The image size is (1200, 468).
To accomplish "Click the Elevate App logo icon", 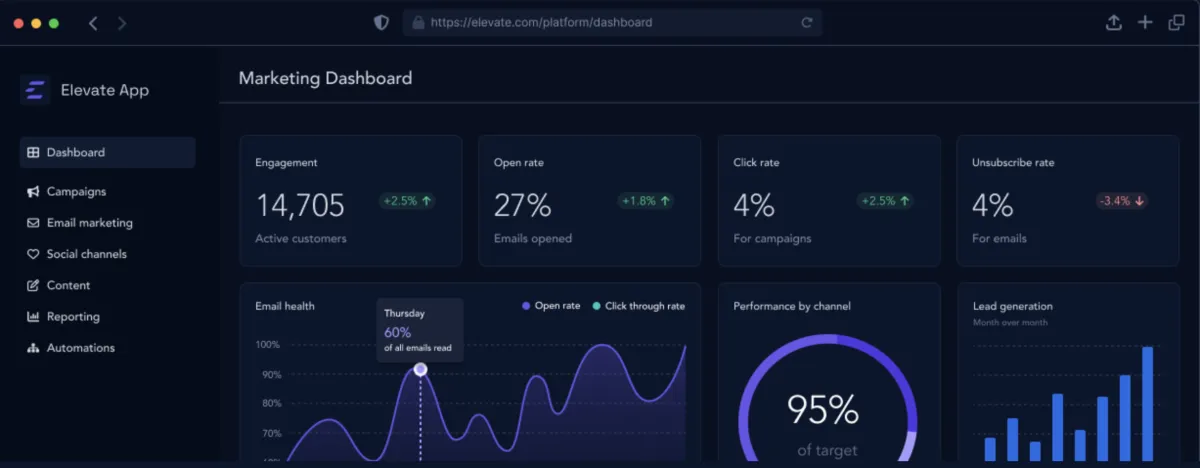I will tap(35, 90).
